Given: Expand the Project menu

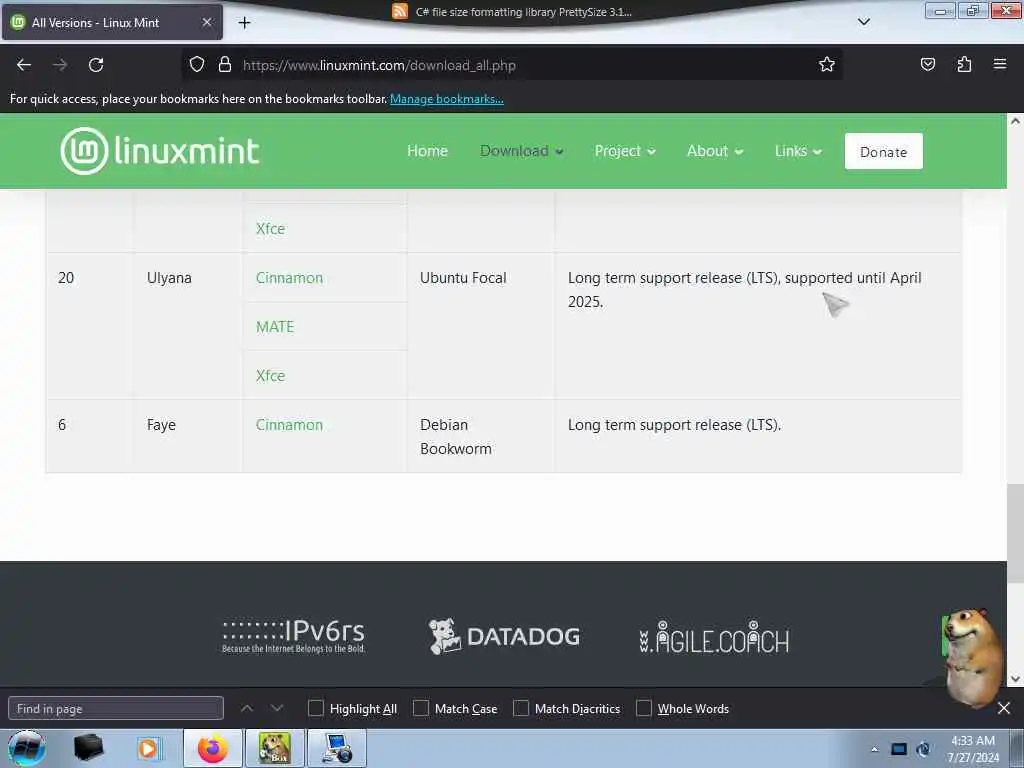Looking at the screenshot, I should (x=624, y=151).
